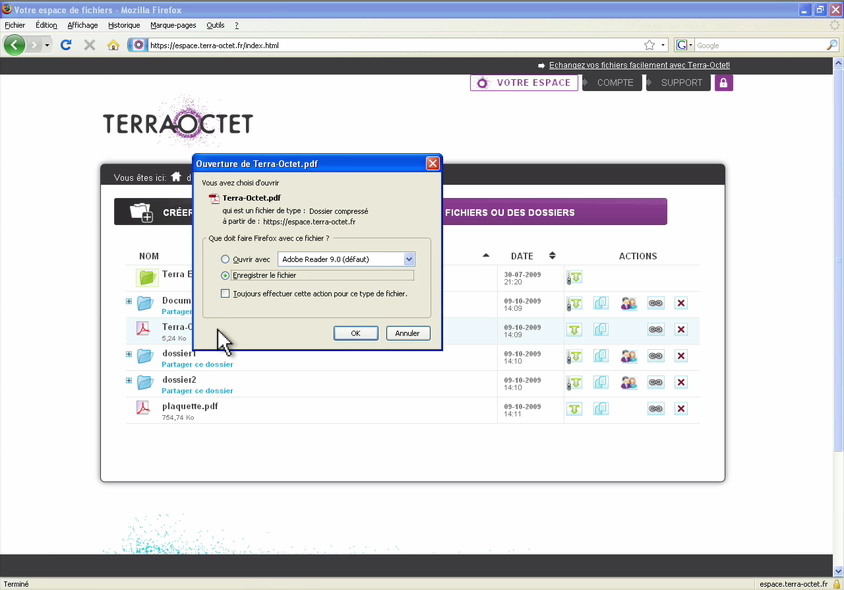The image size is (844, 590).
Task: Open Édition menu
Action: pyautogui.click(x=46, y=25)
